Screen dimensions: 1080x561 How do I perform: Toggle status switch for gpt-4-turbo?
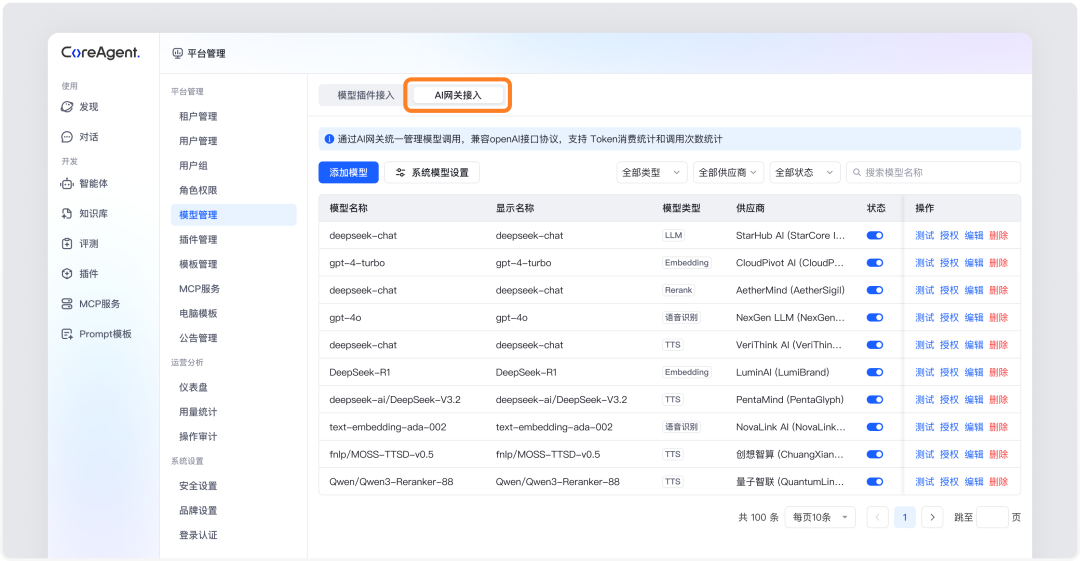tap(875, 263)
